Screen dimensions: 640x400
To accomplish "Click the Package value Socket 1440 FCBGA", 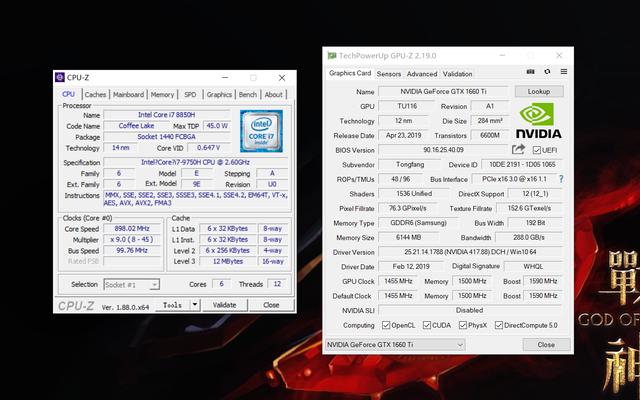I will pos(167,137).
